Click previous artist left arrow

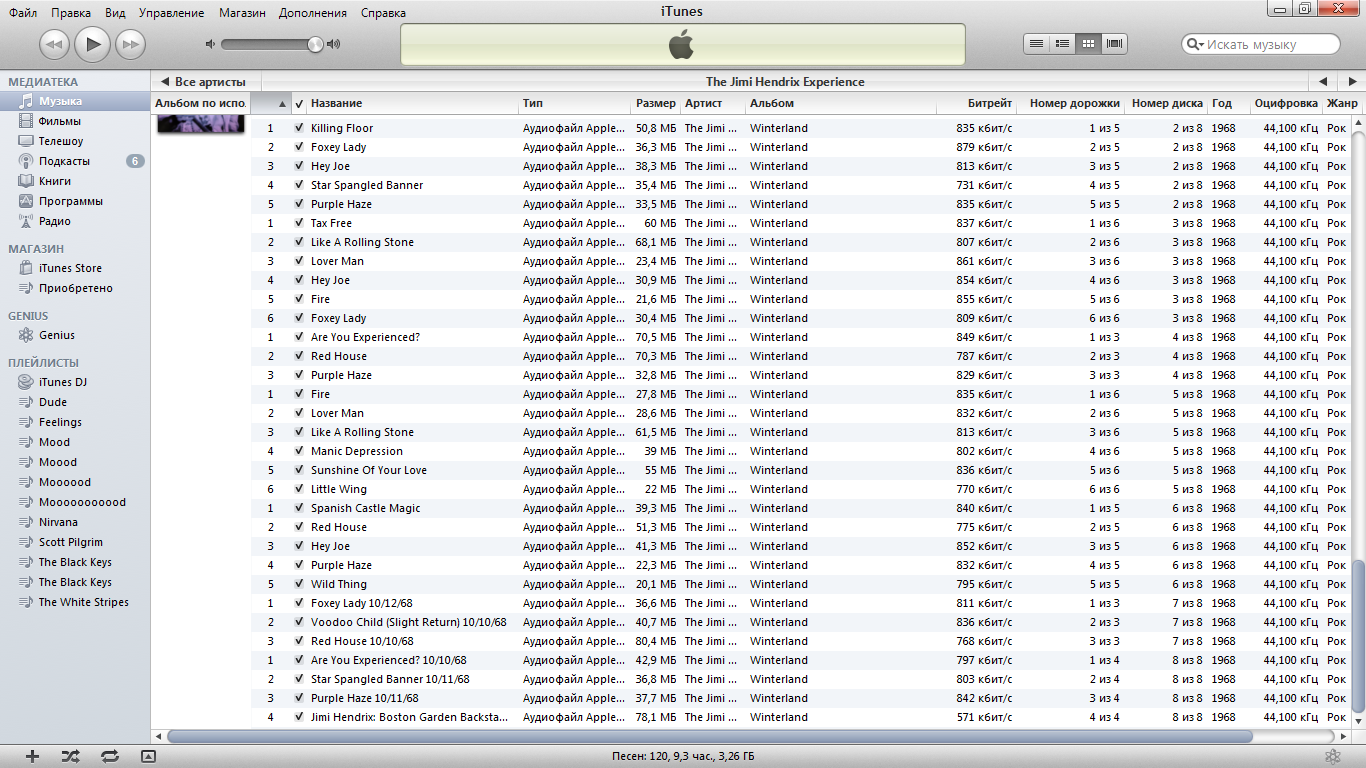point(1322,82)
